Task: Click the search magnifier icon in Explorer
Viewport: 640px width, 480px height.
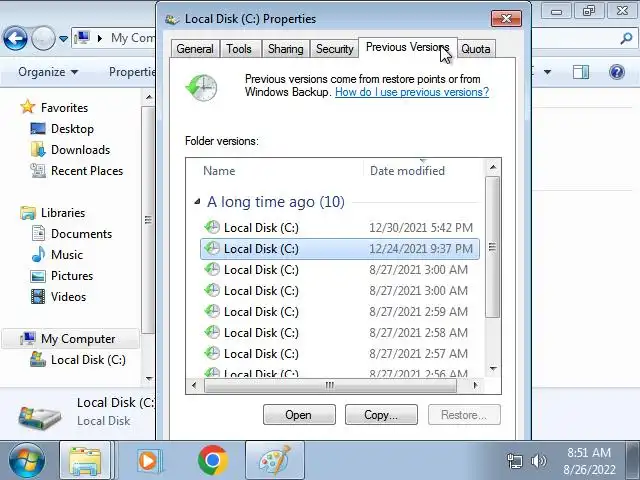Action: pos(626,38)
